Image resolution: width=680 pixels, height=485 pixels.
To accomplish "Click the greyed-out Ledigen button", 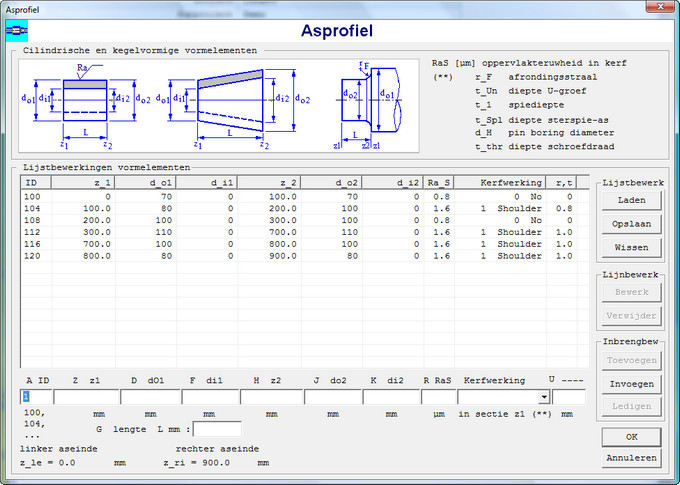I will [x=631, y=406].
